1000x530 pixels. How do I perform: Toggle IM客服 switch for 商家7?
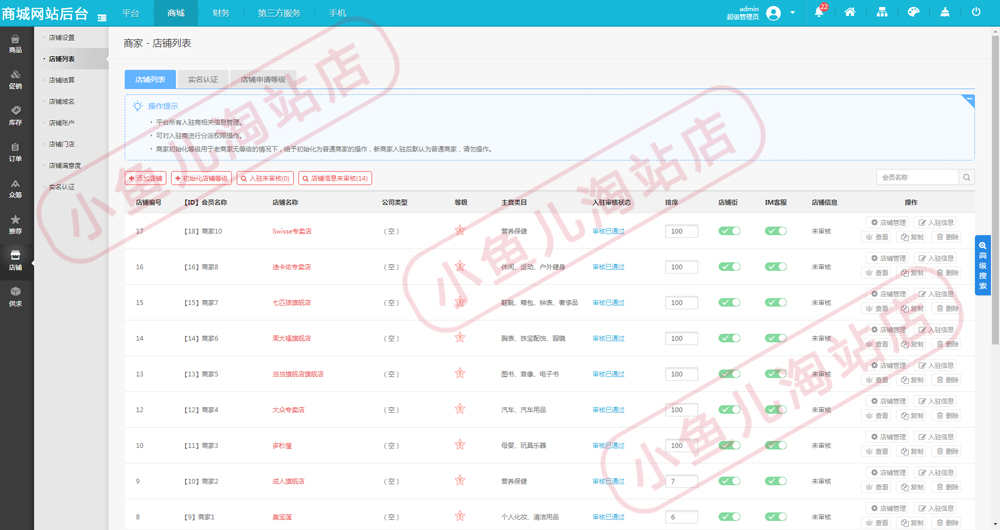pyautogui.click(x=776, y=302)
